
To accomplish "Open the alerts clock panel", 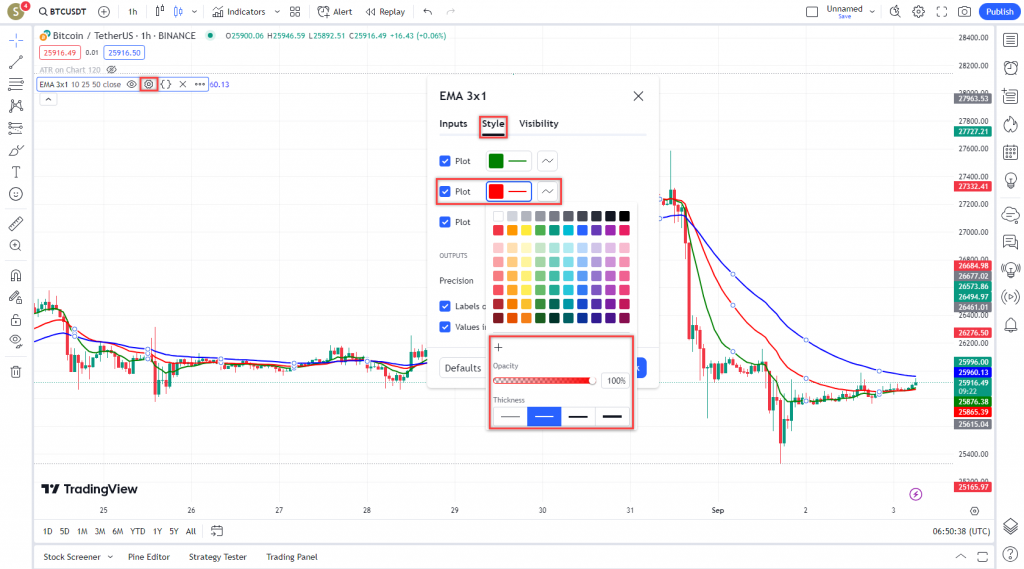I will click(x=1010, y=68).
